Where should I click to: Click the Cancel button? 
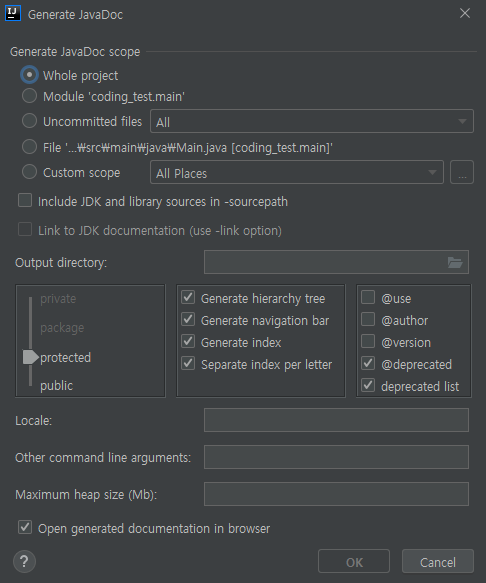[438, 561]
